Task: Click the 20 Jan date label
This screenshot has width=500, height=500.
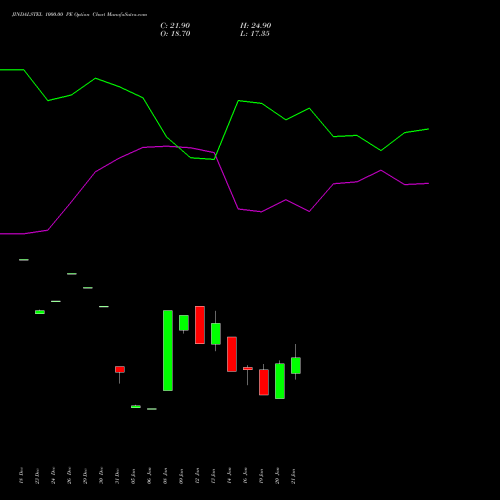Action: 277,476
